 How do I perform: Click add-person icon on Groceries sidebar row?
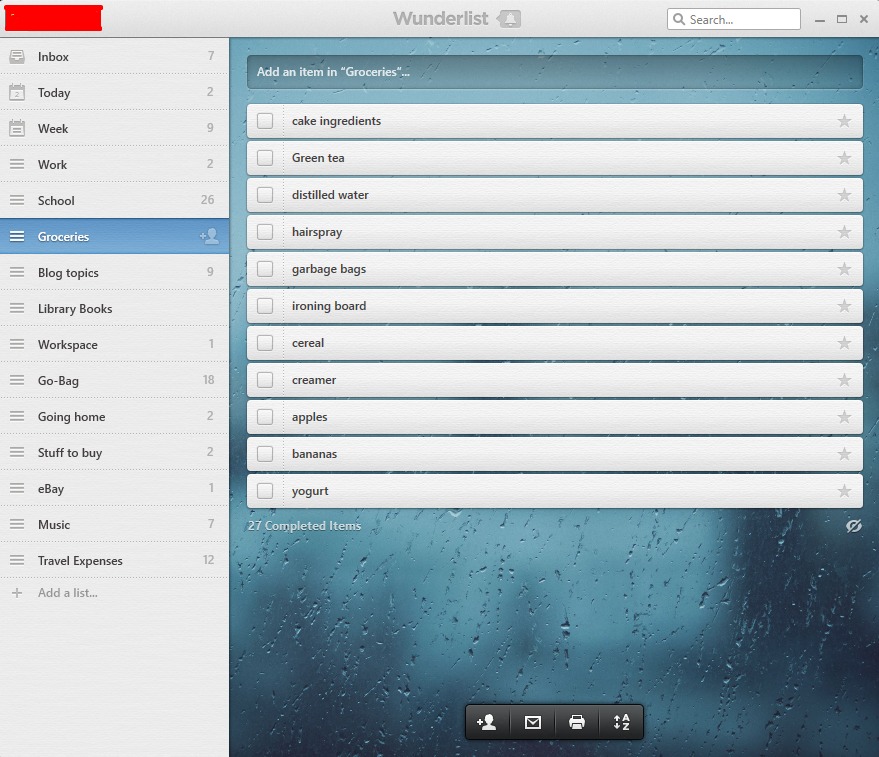pyautogui.click(x=209, y=237)
